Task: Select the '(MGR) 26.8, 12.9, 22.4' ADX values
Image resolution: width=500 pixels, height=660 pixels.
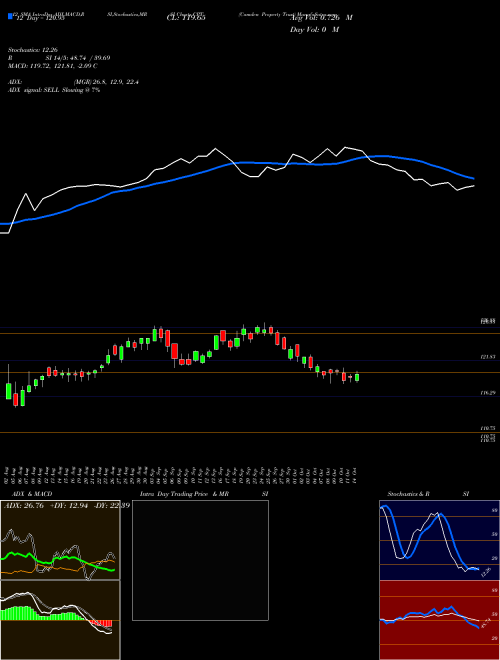Action: (x=106, y=82)
